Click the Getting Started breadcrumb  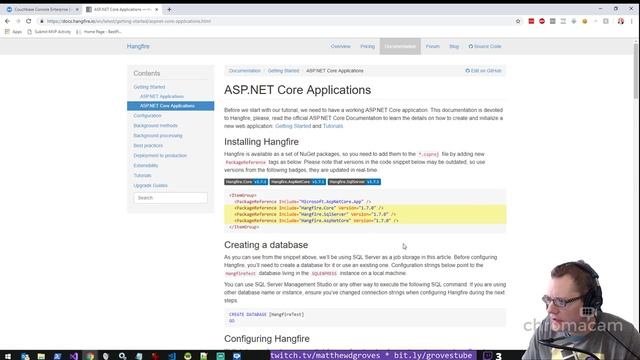pos(283,71)
